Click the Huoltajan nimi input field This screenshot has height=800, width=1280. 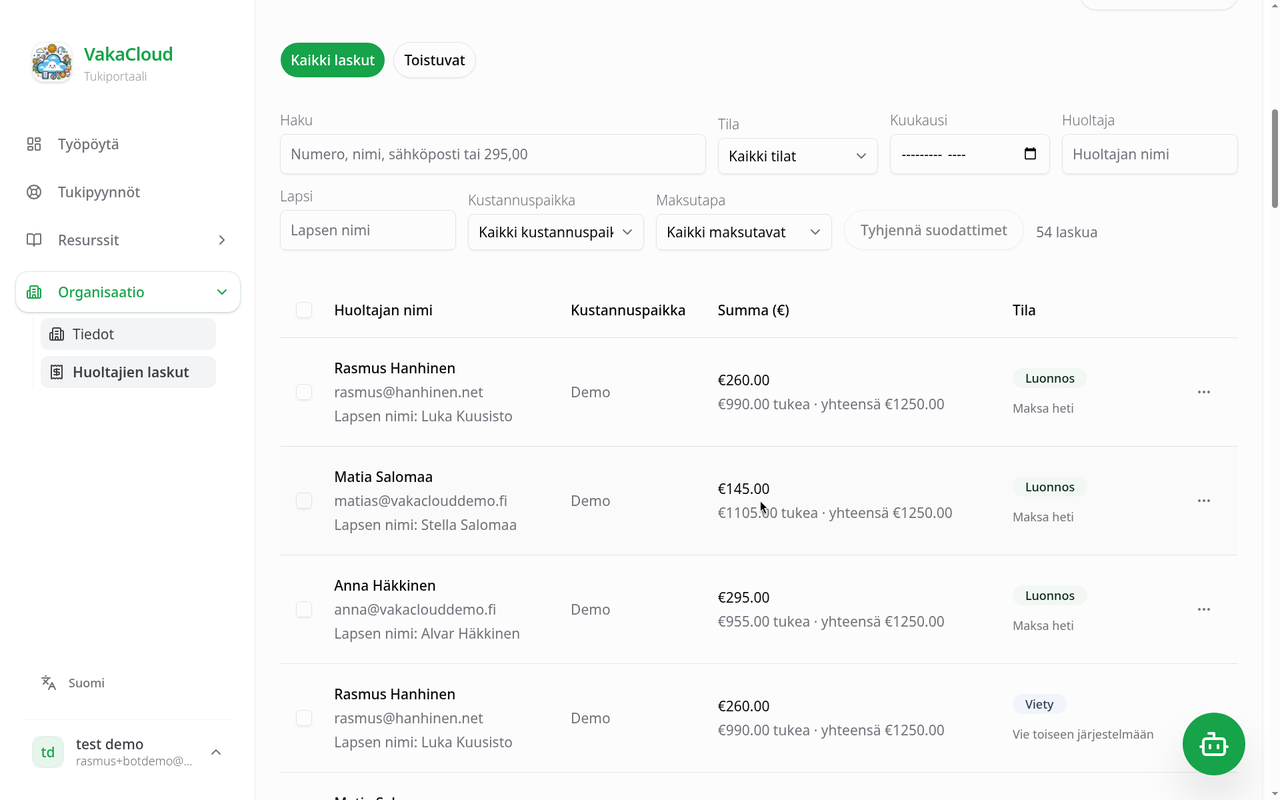[1150, 154]
